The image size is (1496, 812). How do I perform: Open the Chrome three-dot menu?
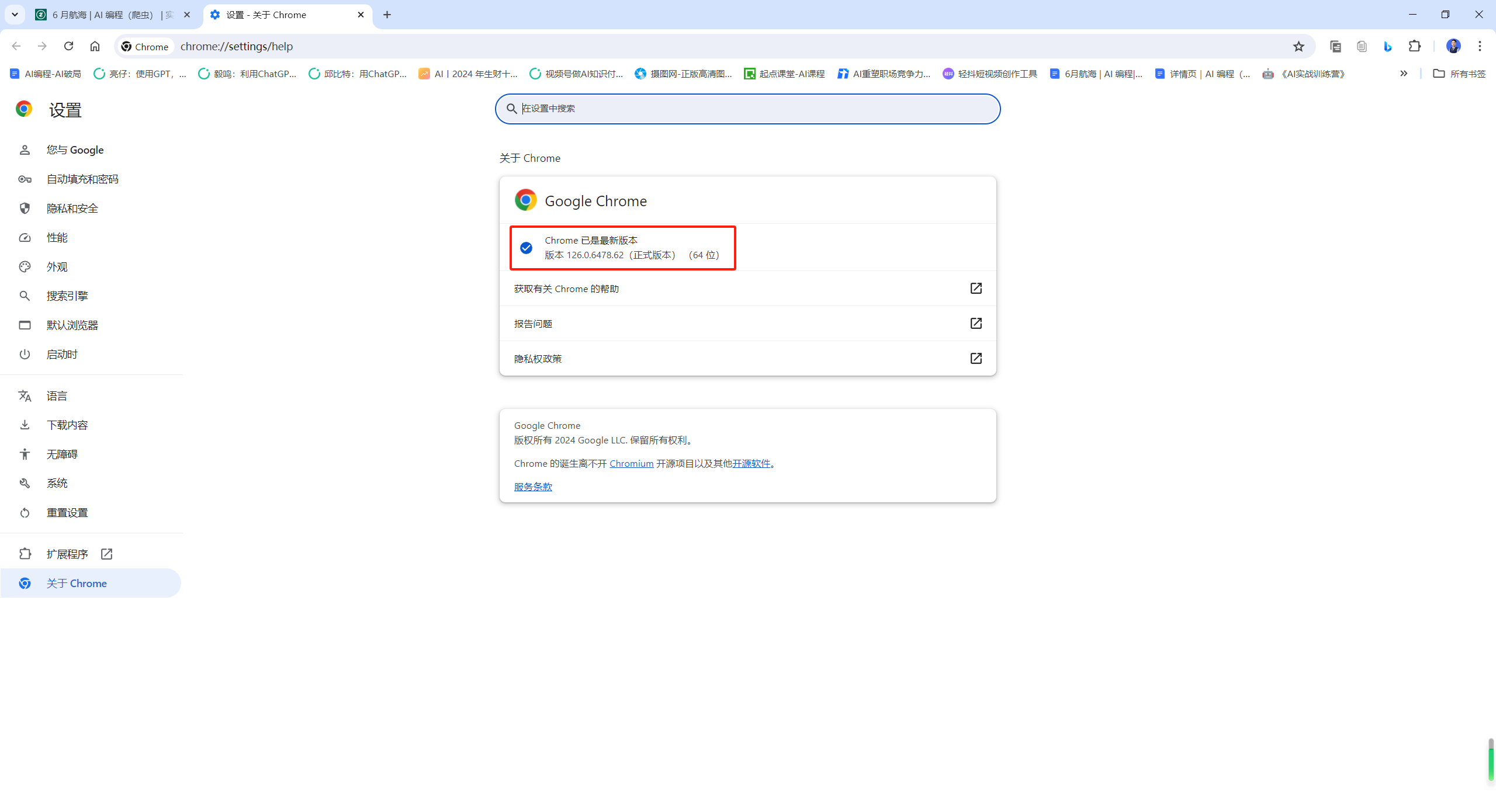tap(1480, 46)
